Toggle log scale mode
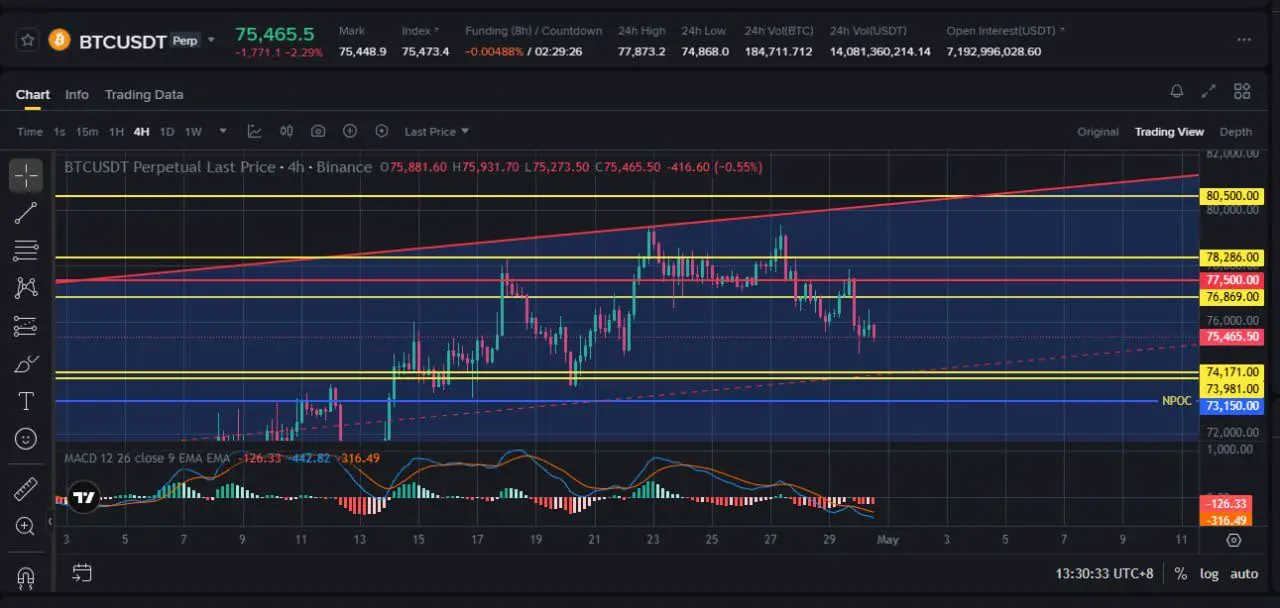 (1209, 574)
